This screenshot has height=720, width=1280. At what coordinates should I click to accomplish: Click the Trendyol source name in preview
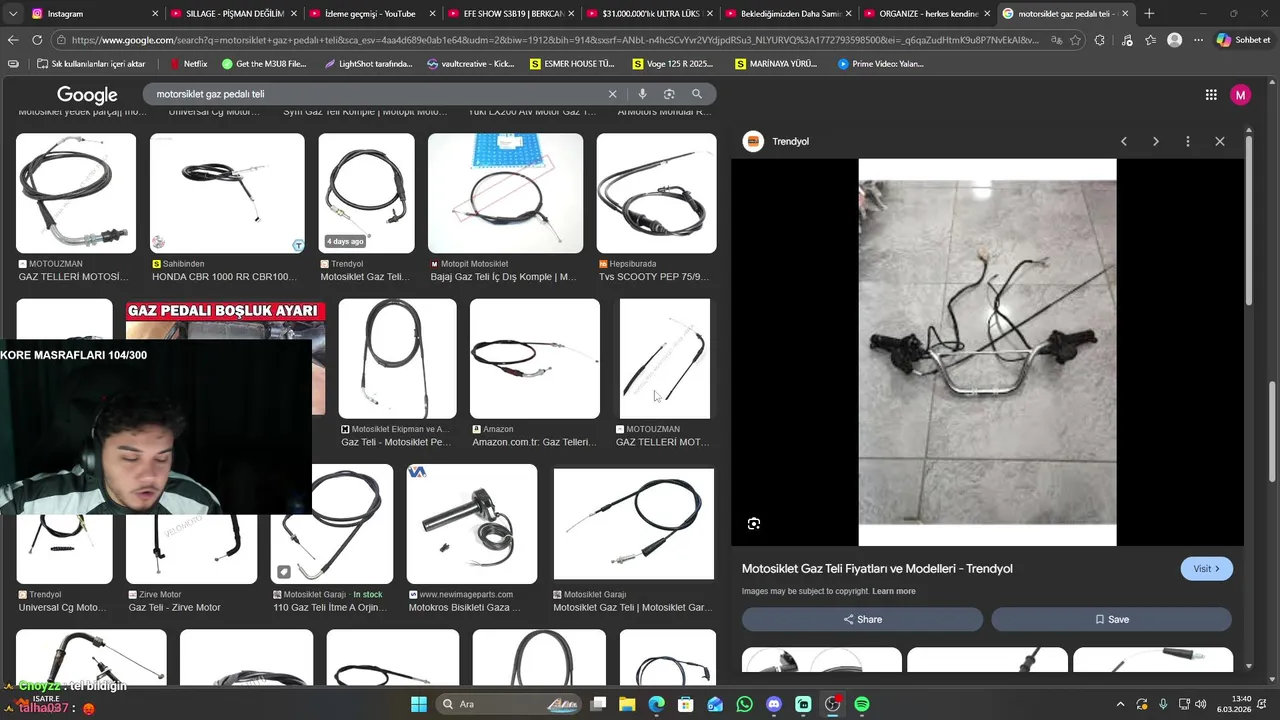[790, 142]
